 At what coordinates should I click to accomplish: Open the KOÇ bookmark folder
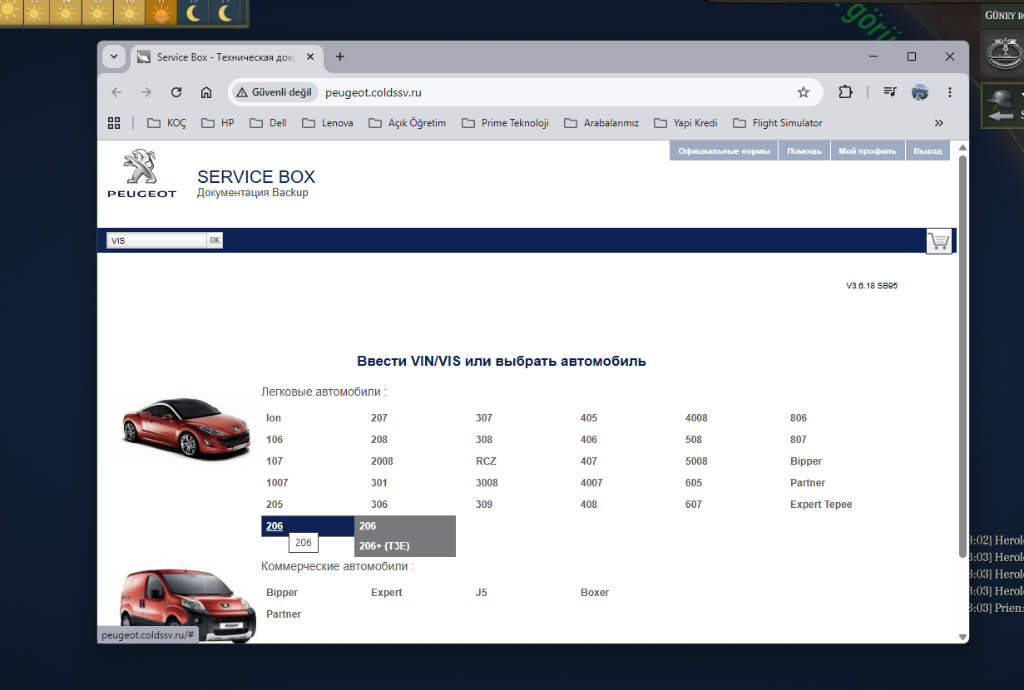167,123
